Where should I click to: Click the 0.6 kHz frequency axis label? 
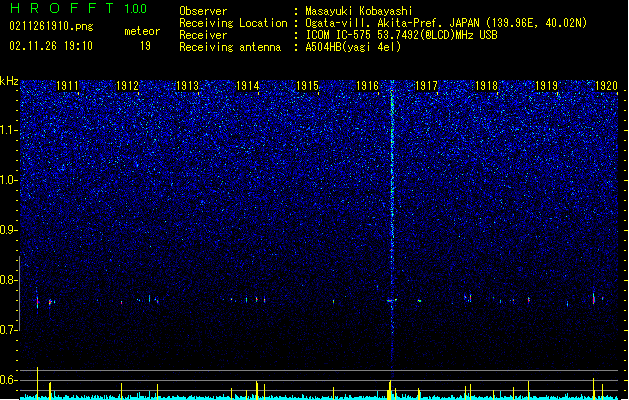(x=9, y=380)
